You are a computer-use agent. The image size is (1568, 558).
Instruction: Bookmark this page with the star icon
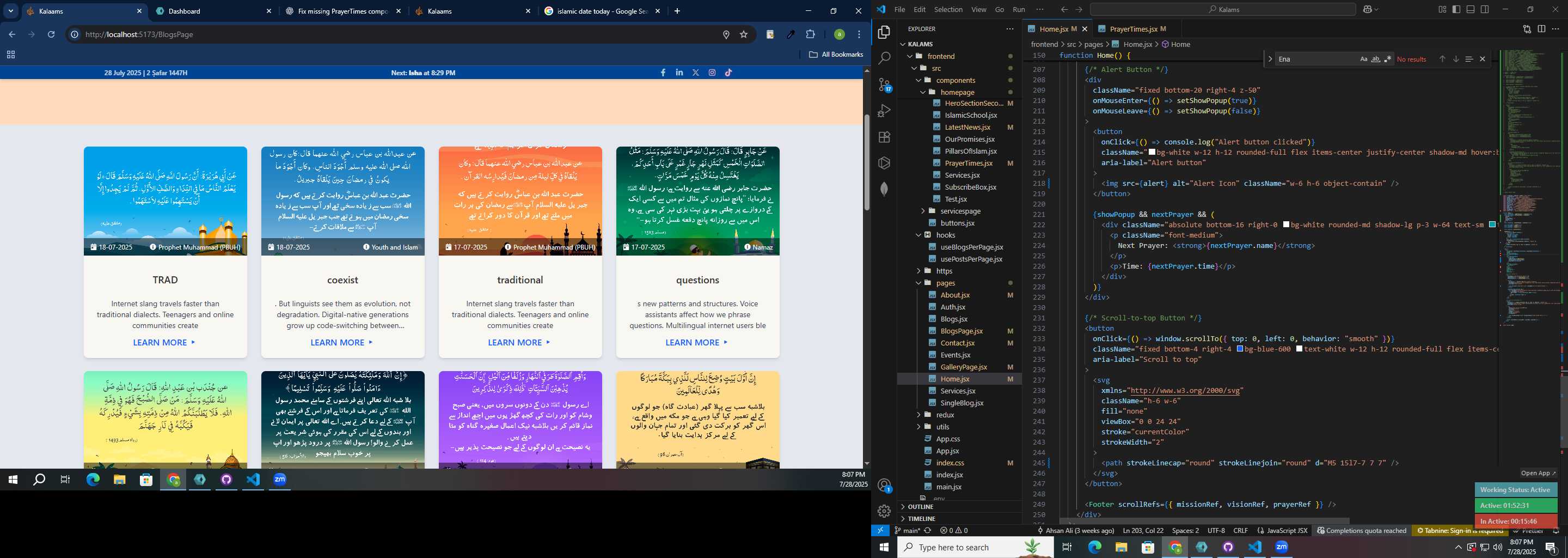coord(743,35)
